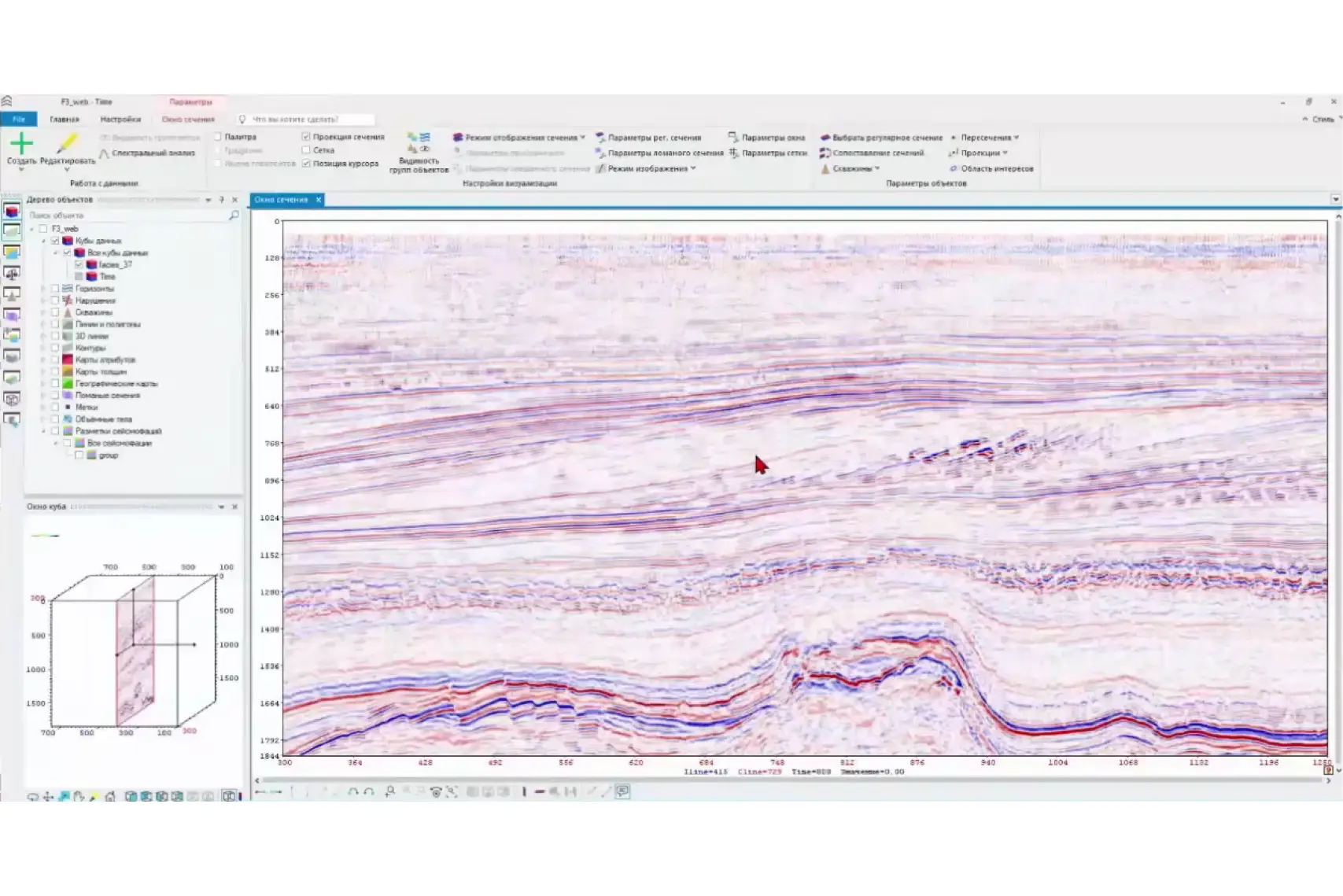The image size is (1343, 896).
Task: Open the Скважины ribbon dropdown
Action: 854,168
